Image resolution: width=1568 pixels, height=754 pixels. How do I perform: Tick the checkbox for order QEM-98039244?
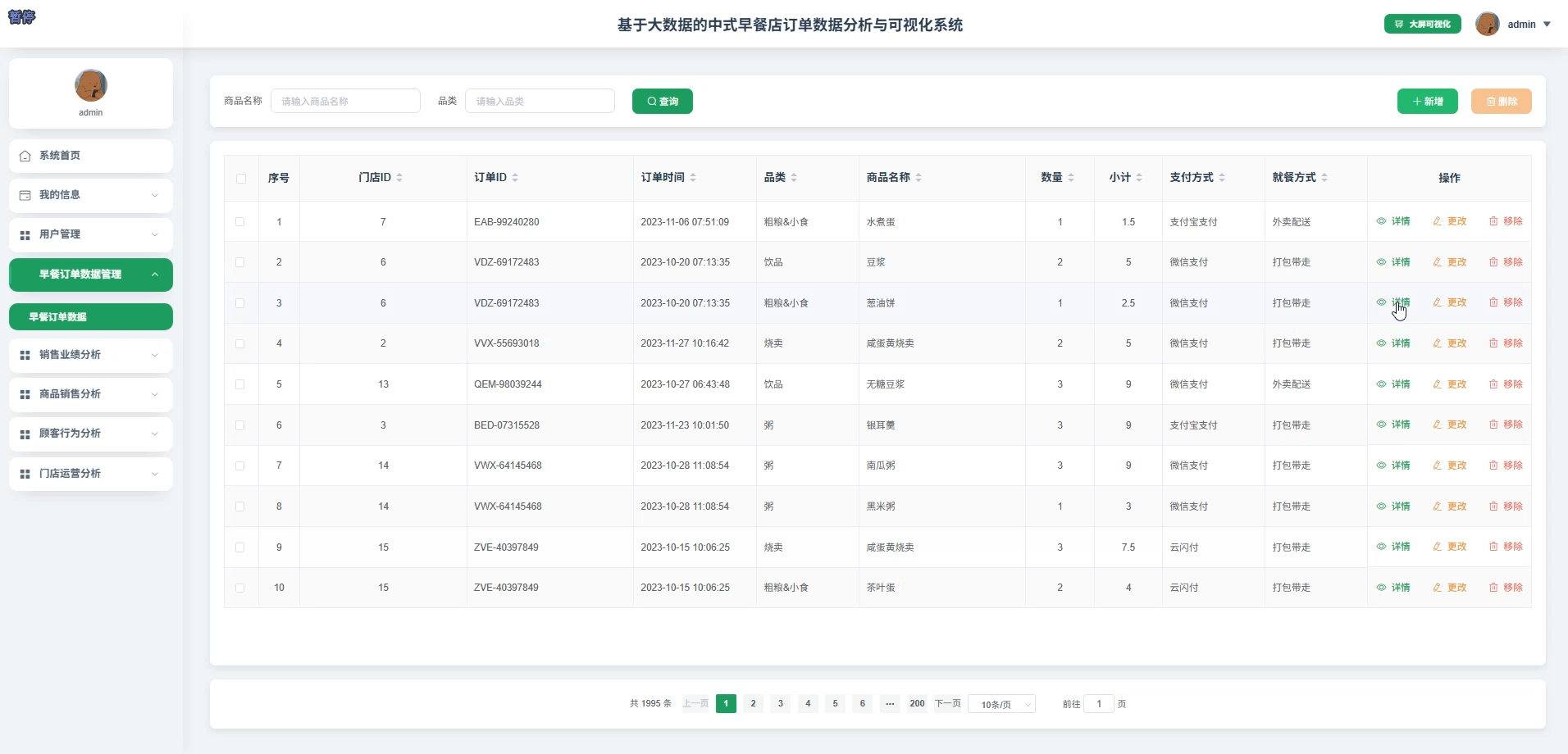pos(240,384)
